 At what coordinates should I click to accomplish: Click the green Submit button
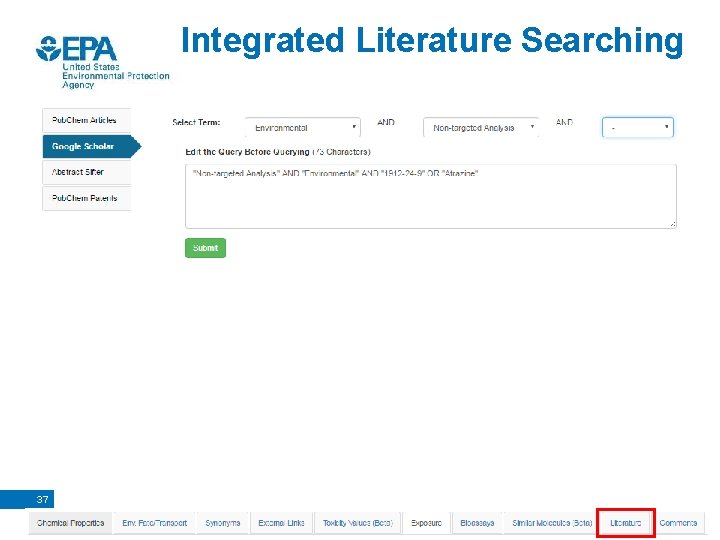[205, 248]
